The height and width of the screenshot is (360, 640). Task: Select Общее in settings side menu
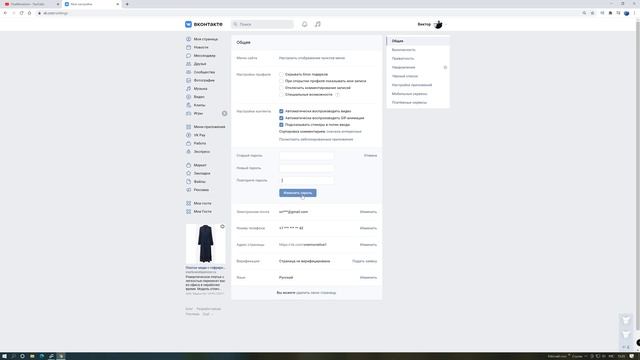coord(418,41)
